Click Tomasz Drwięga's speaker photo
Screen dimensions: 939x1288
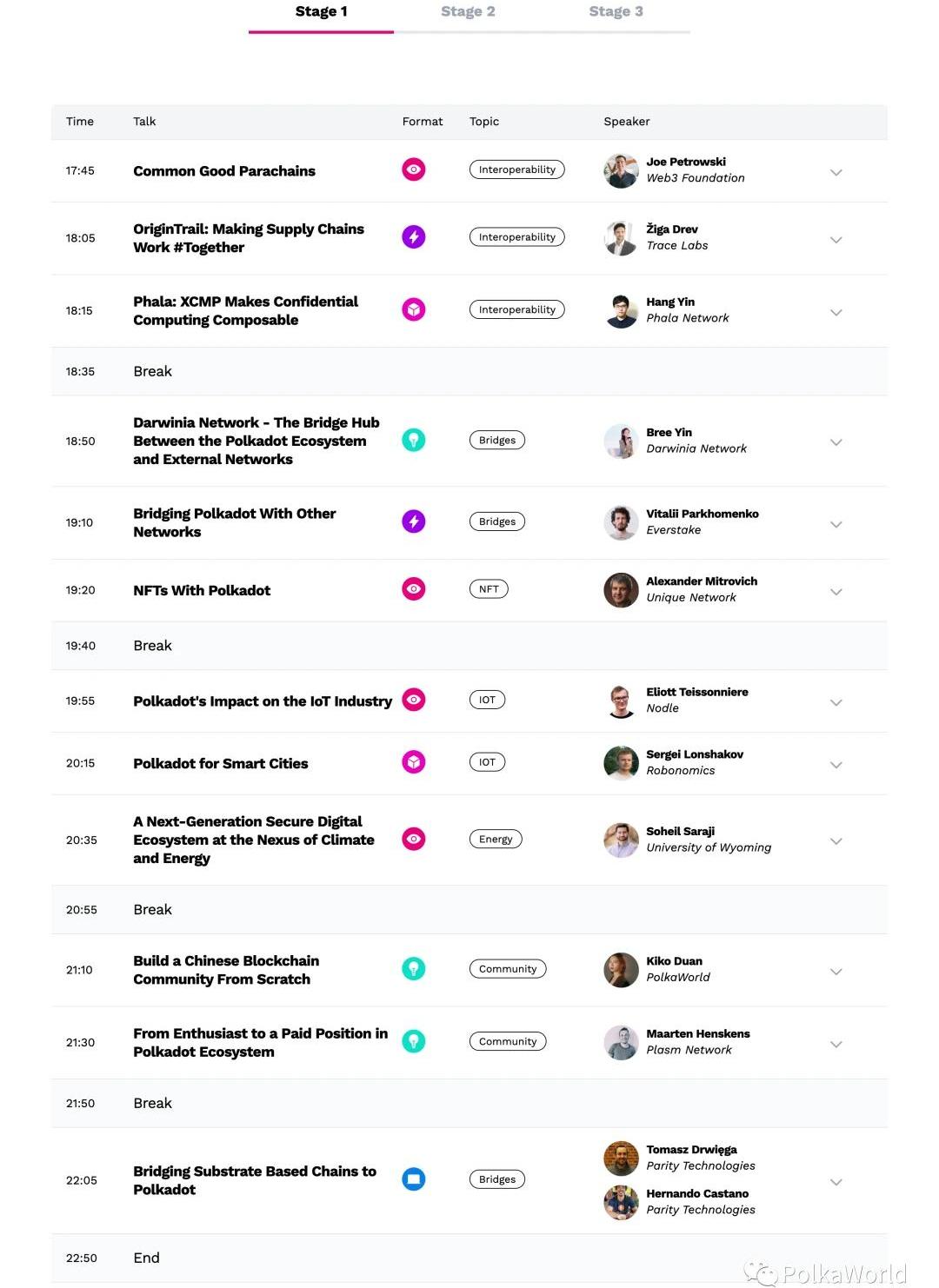pyautogui.click(x=621, y=1159)
